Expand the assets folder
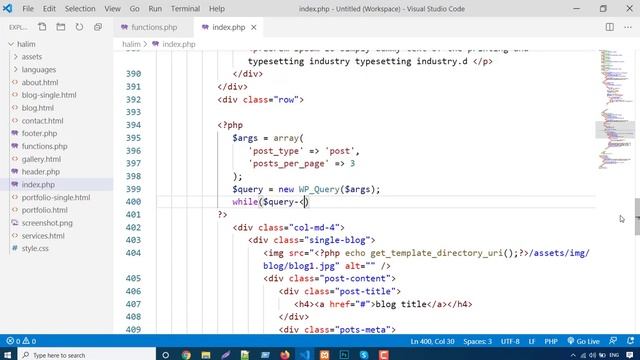 [x=32, y=57]
